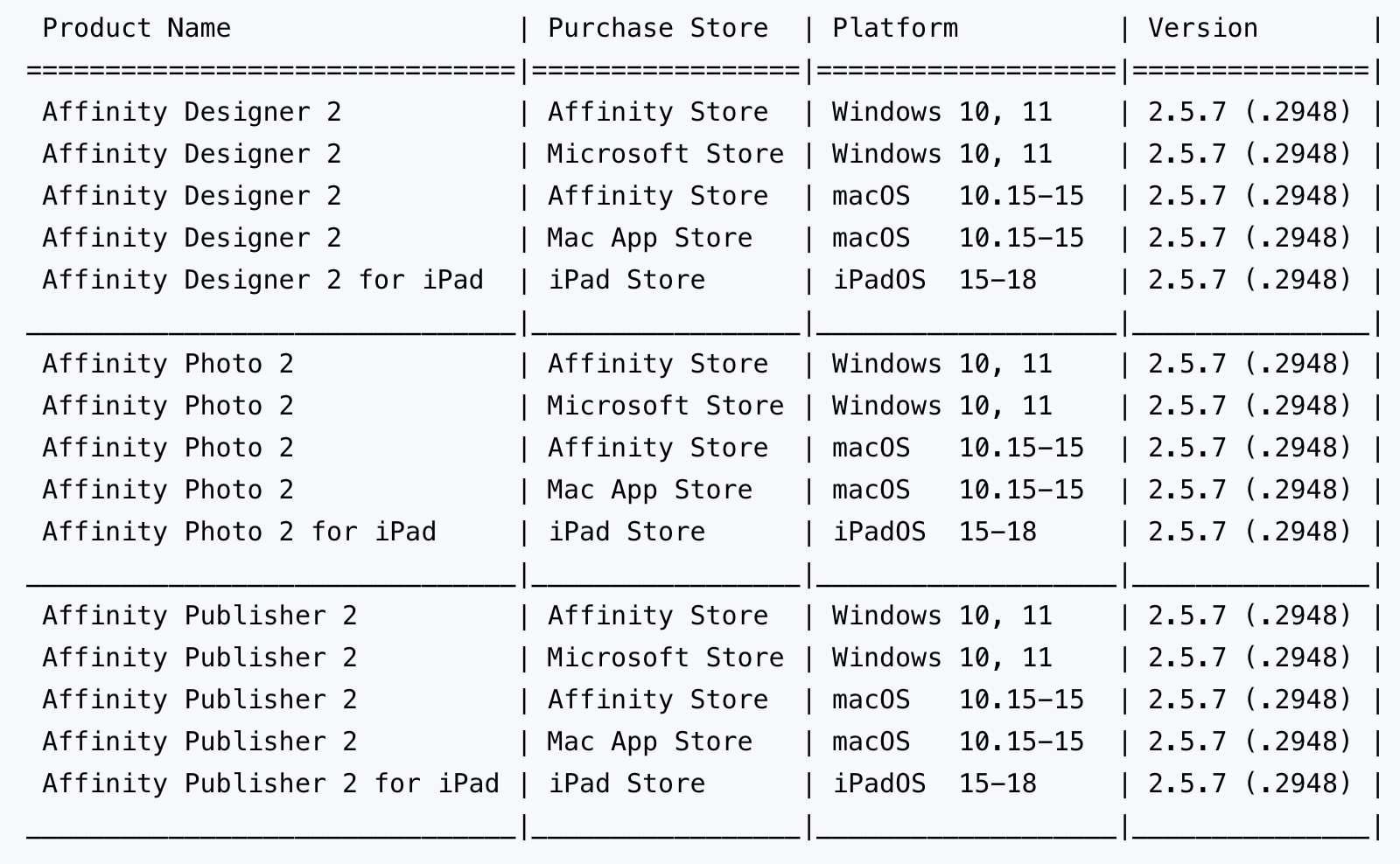This screenshot has width=1400, height=864.
Task: Click iPad Store in Designer 2 for iPad row
Action: click(x=626, y=281)
